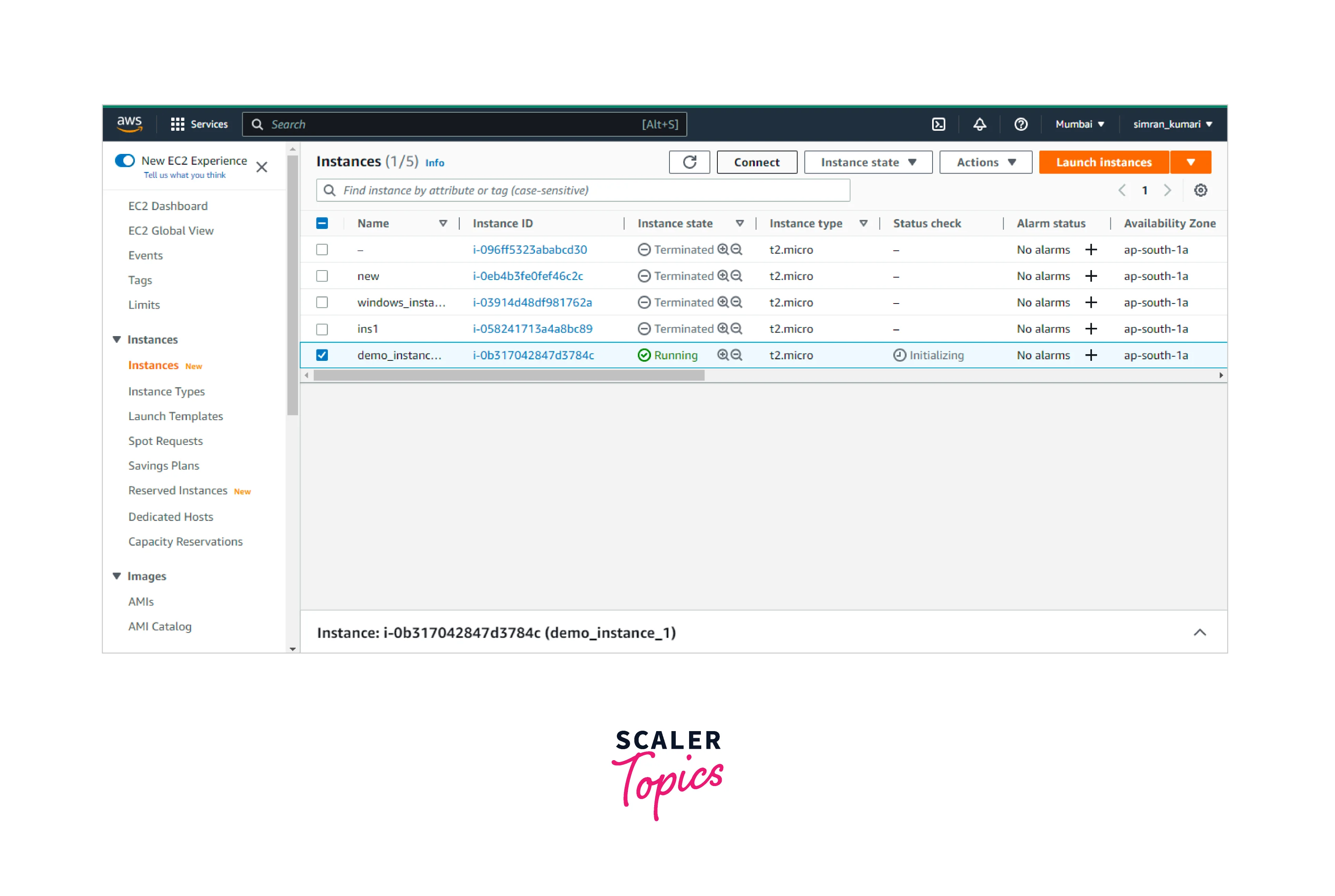The height and width of the screenshot is (896, 1335).
Task: Go to EC2 Dashboard in sidebar
Action: [167, 206]
